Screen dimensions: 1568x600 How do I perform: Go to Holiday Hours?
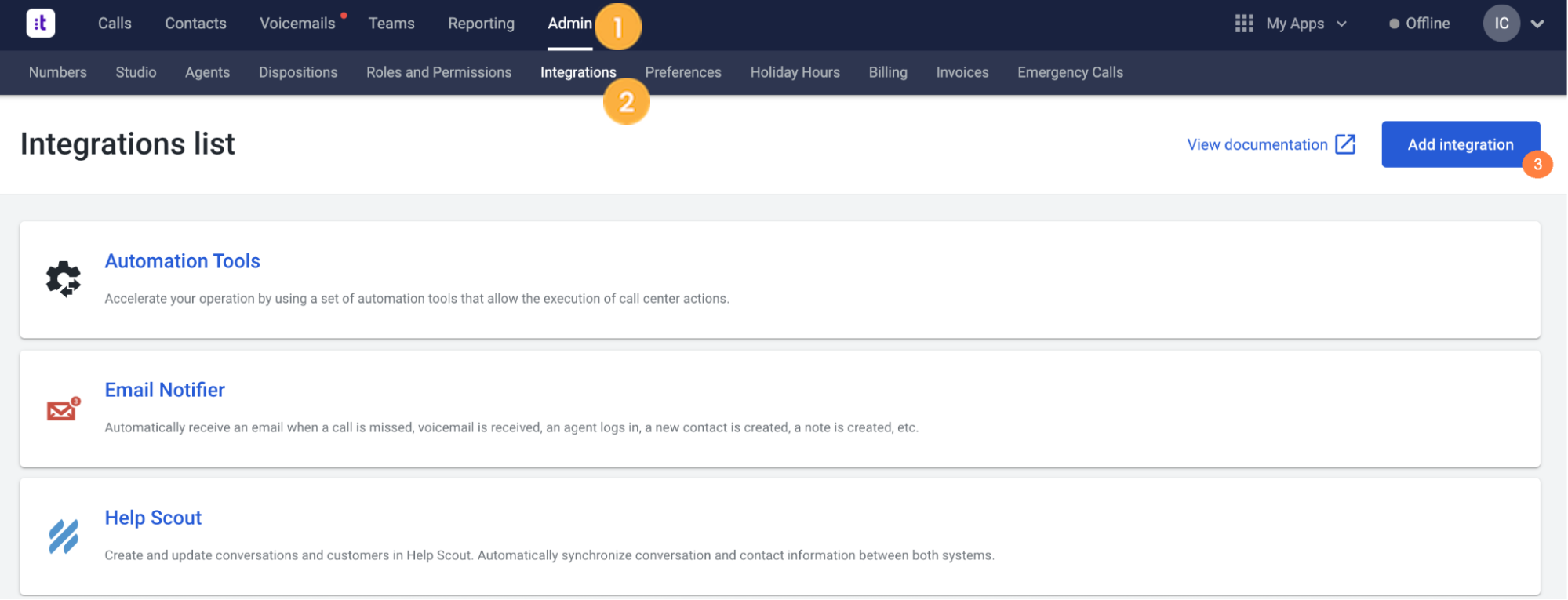pyautogui.click(x=795, y=72)
